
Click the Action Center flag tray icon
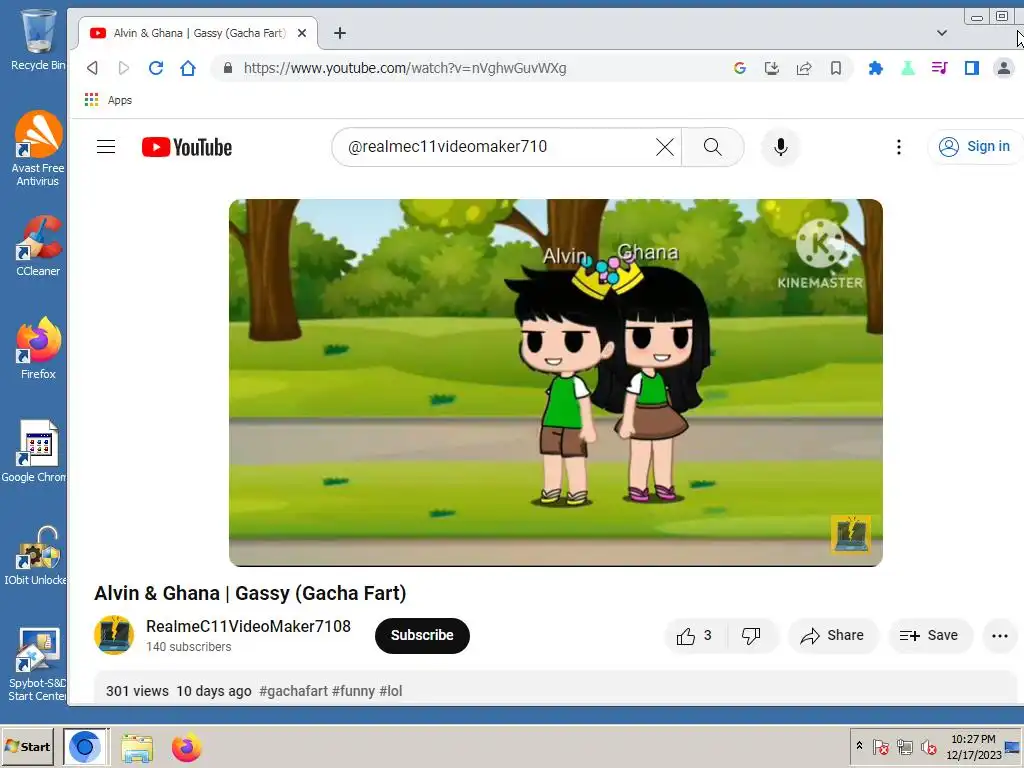[x=881, y=746]
